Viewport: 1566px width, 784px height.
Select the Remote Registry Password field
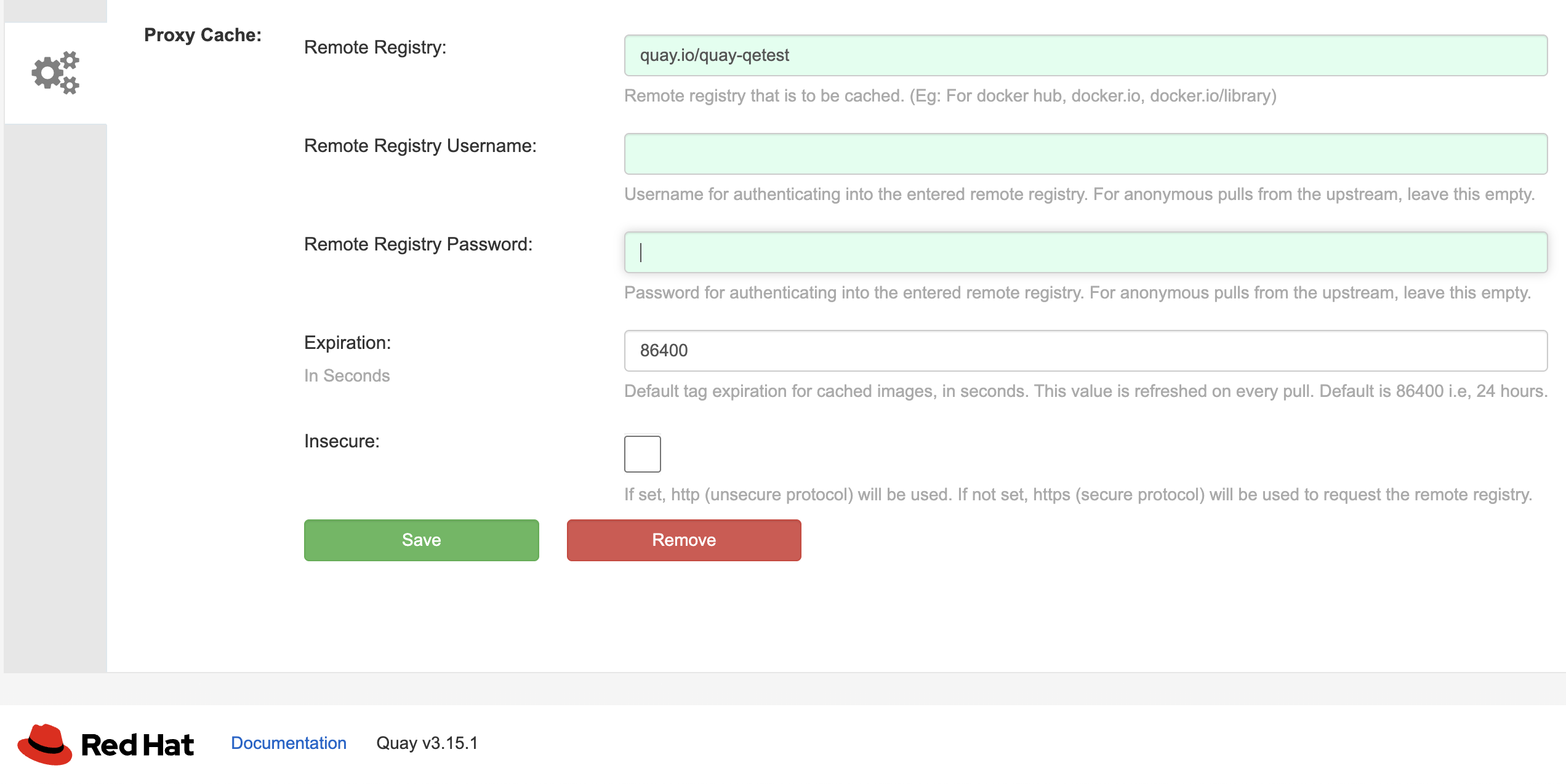pyautogui.click(x=1085, y=252)
